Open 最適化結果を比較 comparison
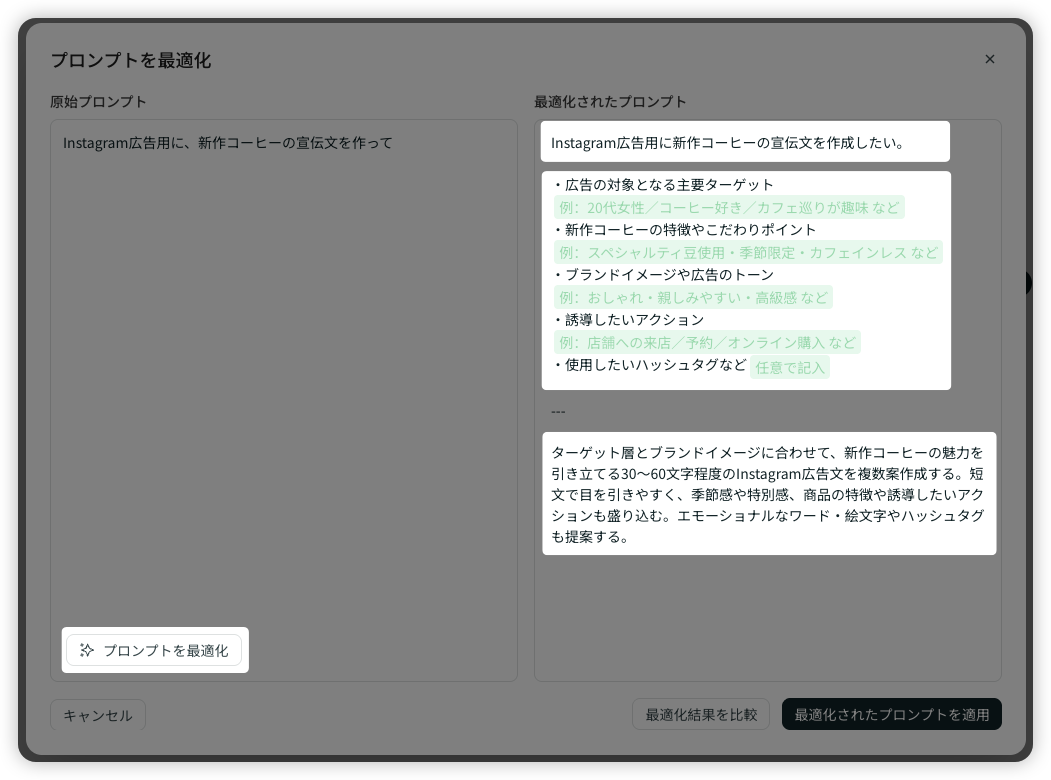Image resolution: width=1051 pixels, height=780 pixels. point(700,714)
